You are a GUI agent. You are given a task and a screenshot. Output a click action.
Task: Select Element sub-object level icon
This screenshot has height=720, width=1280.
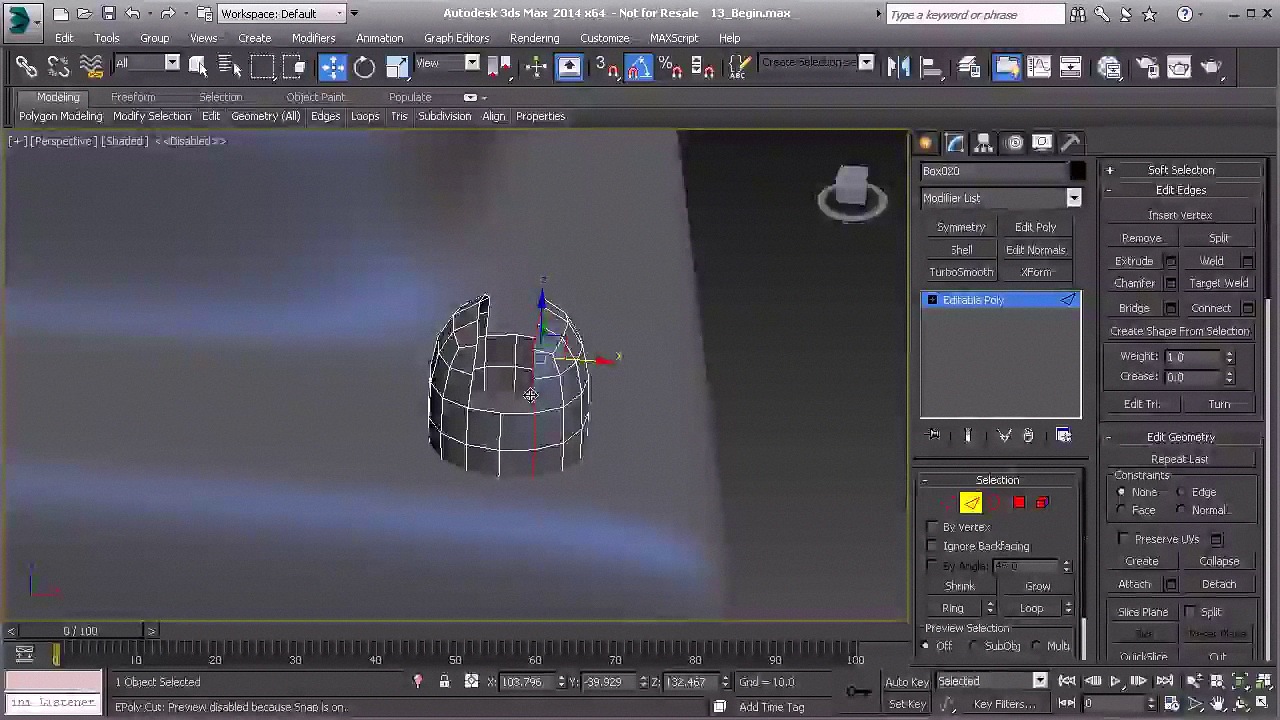[x=1043, y=503]
